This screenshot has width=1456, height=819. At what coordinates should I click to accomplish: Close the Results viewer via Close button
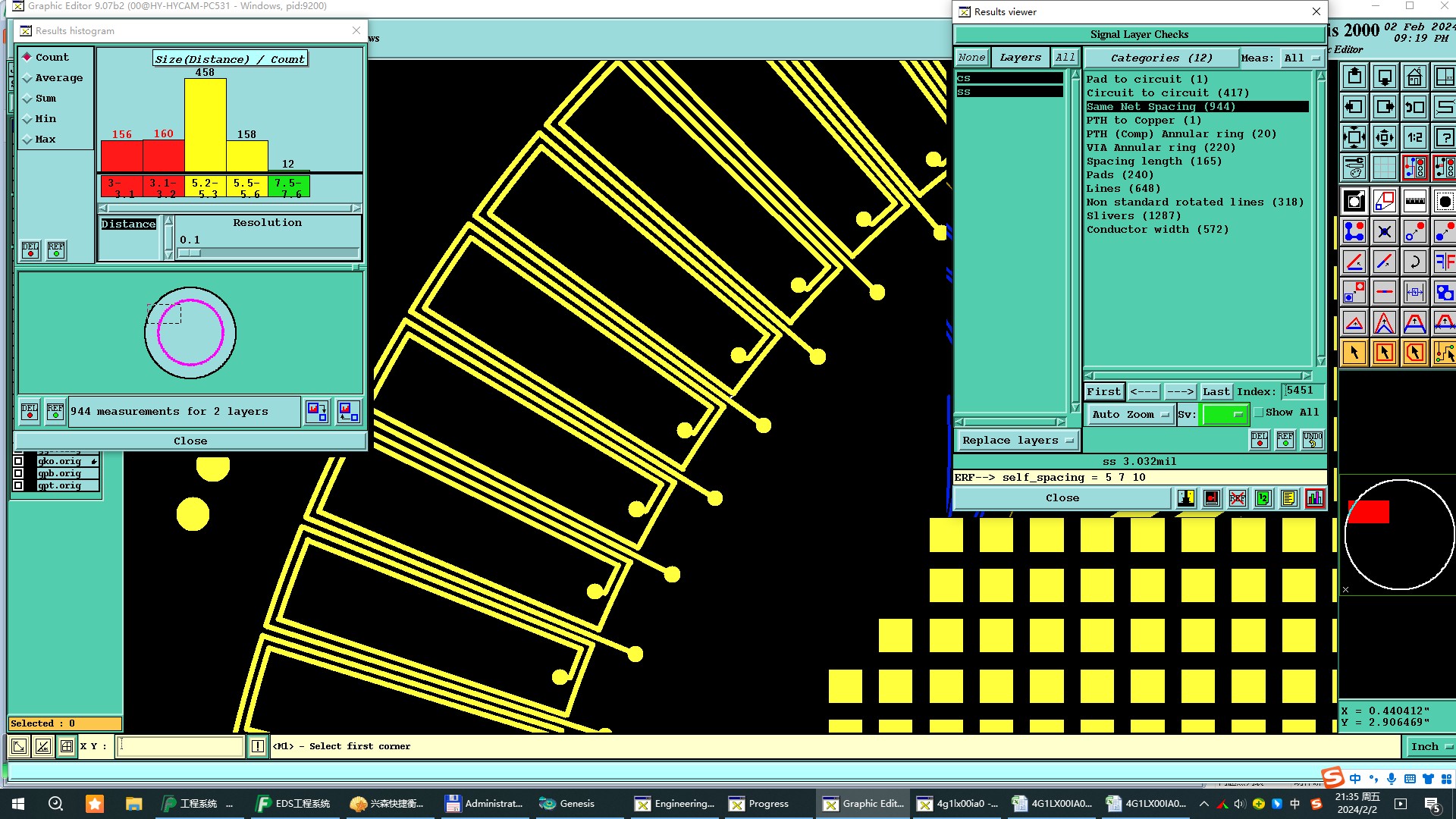click(1062, 498)
